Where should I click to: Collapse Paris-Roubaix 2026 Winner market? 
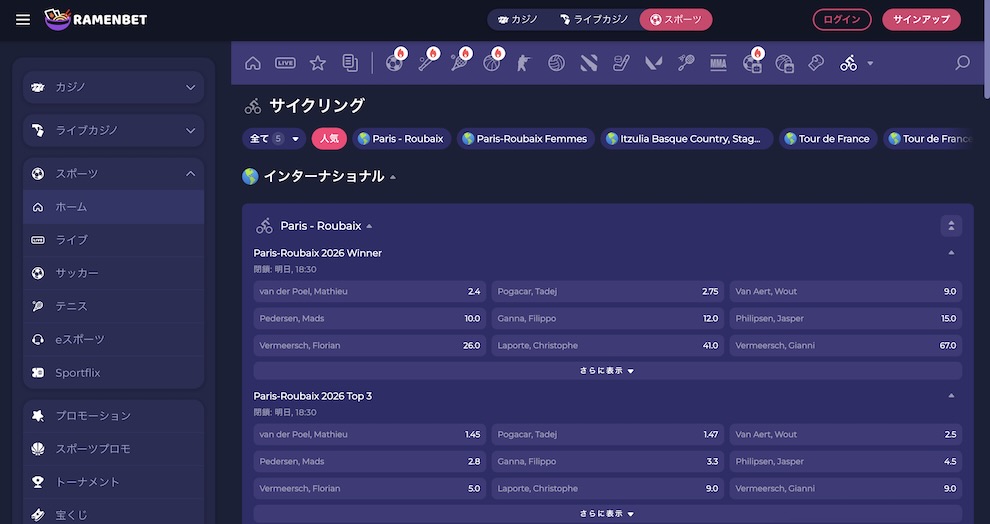[x=951, y=253]
